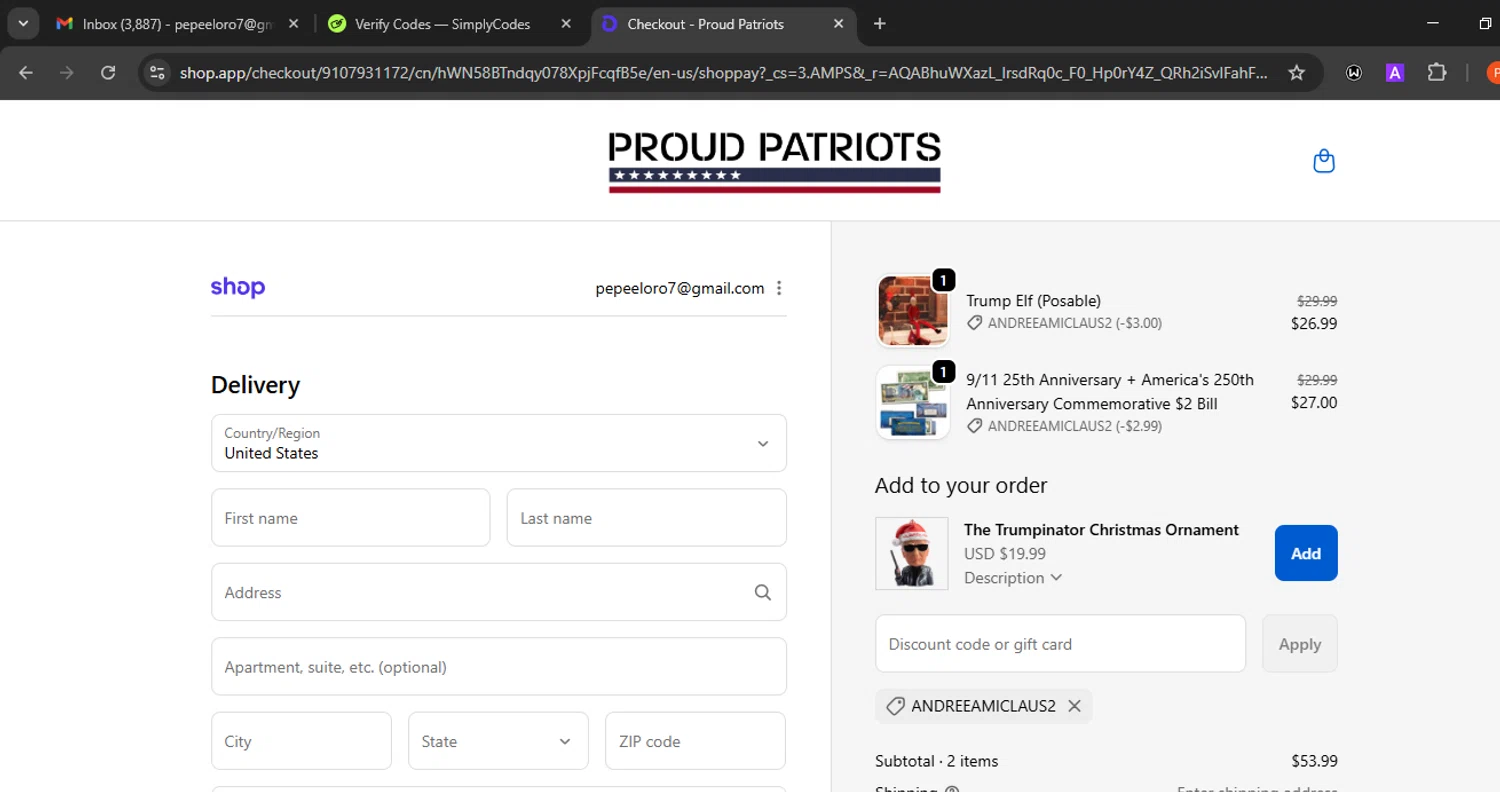The image size is (1500, 792).
Task: Expand the Trumpinator ornament Description
Action: (x=1013, y=578)
